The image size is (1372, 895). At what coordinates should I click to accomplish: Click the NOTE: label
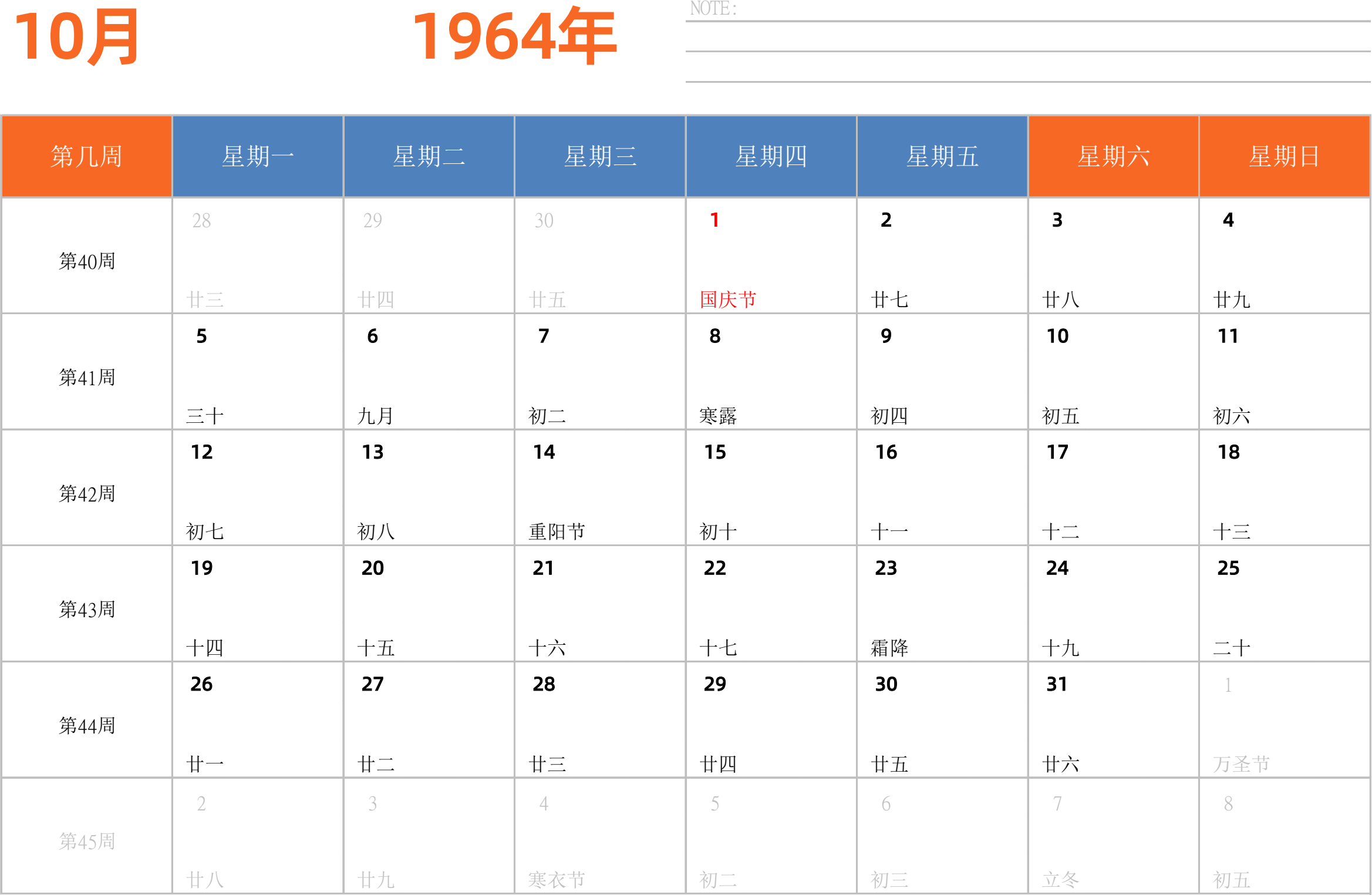[713, 9]
